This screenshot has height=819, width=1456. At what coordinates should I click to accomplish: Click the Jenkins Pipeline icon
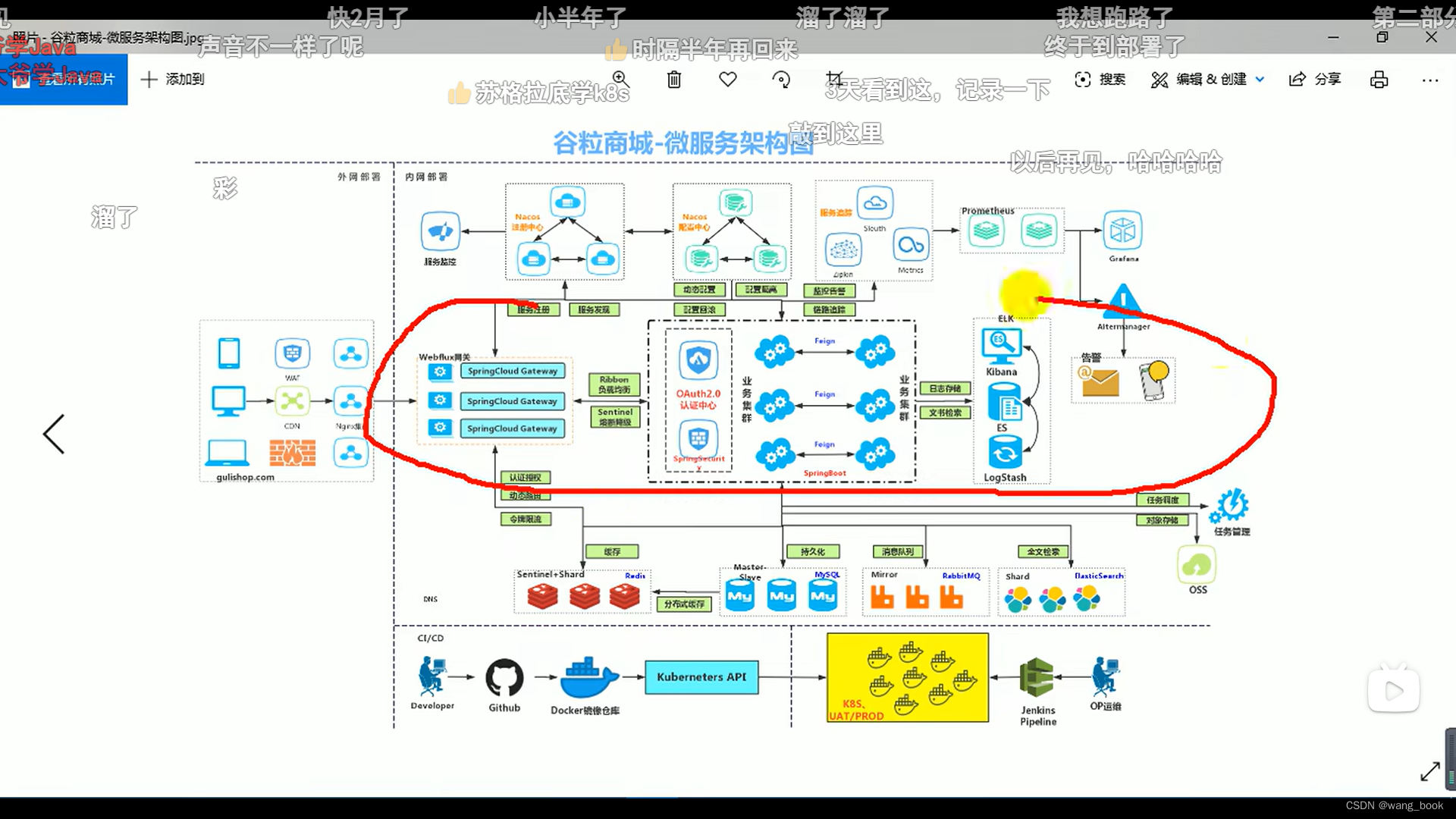(1037, 677)
